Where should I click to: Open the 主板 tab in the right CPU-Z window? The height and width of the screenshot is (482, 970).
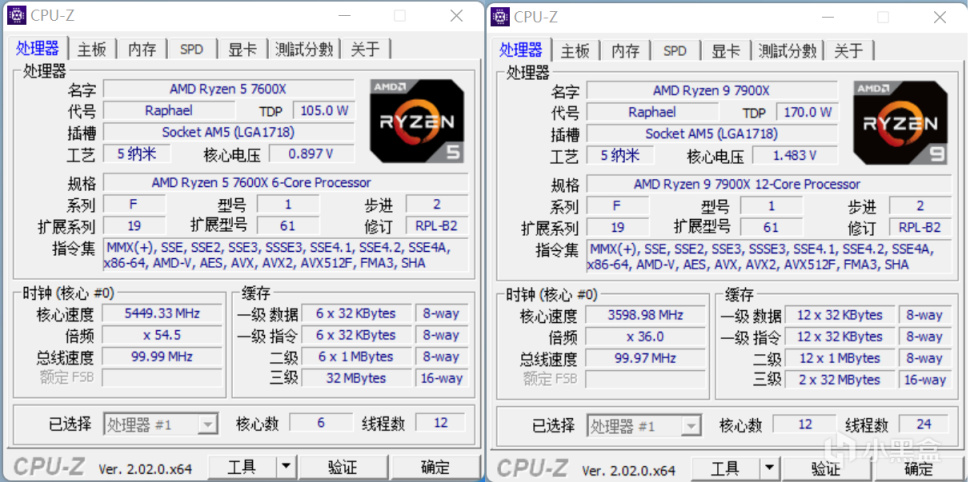coord(575,51)
